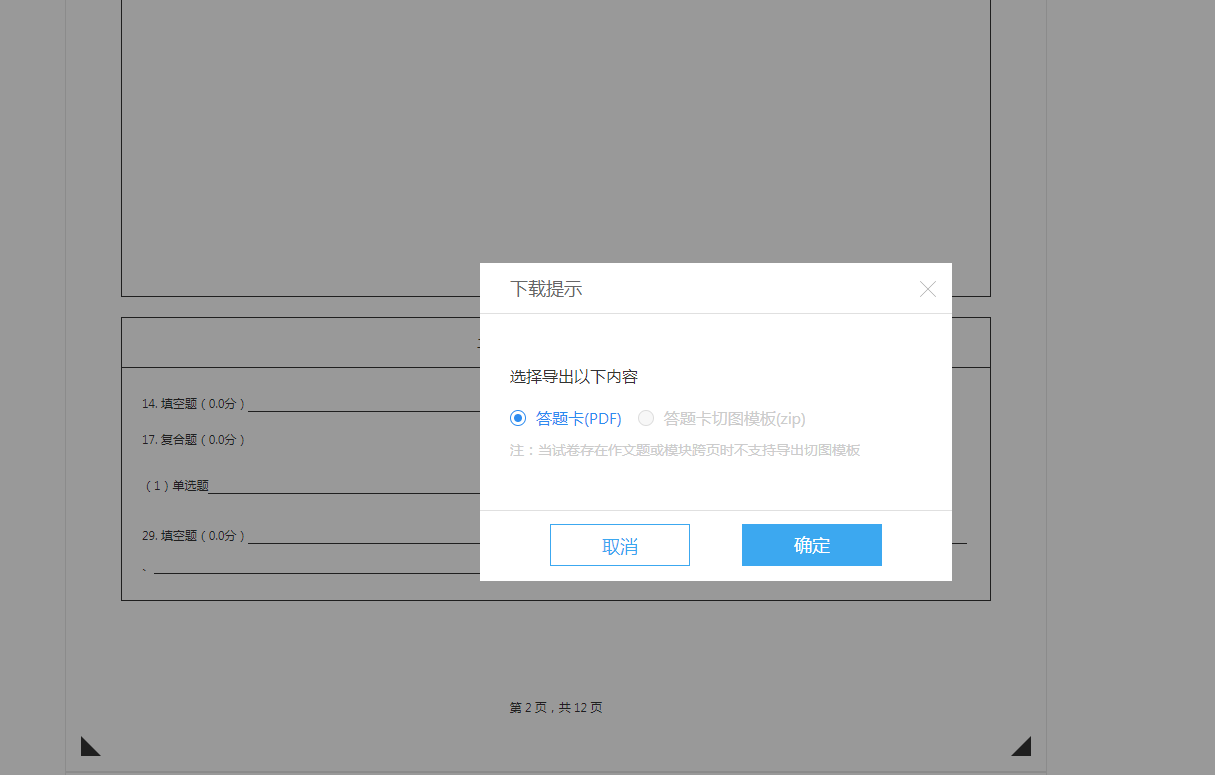1215x775 pixels.
Task: Click the bottom-left black corner marker
Action: tap(90, 746)
